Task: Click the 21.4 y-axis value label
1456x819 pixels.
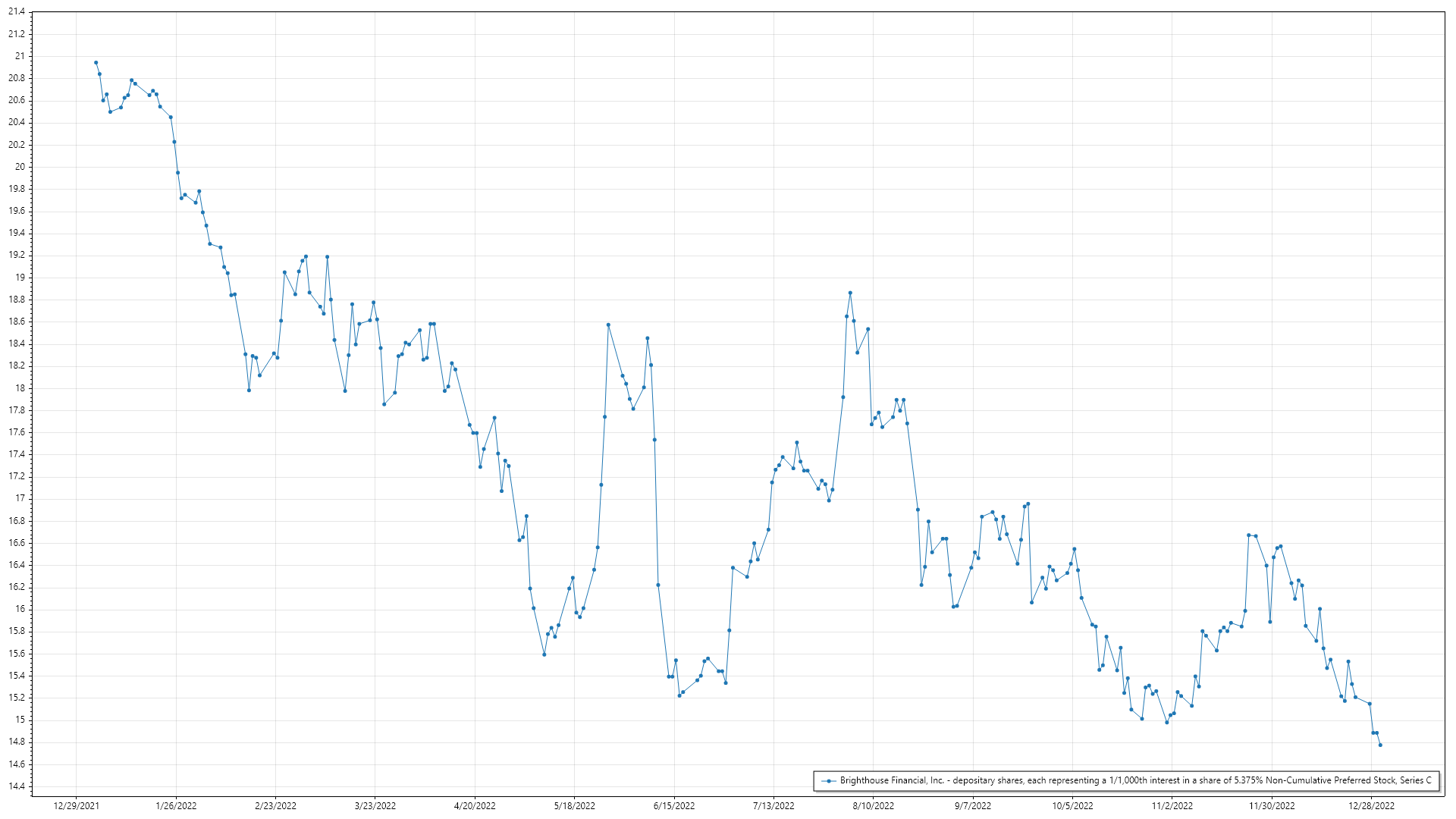Action: coord(17,12)
